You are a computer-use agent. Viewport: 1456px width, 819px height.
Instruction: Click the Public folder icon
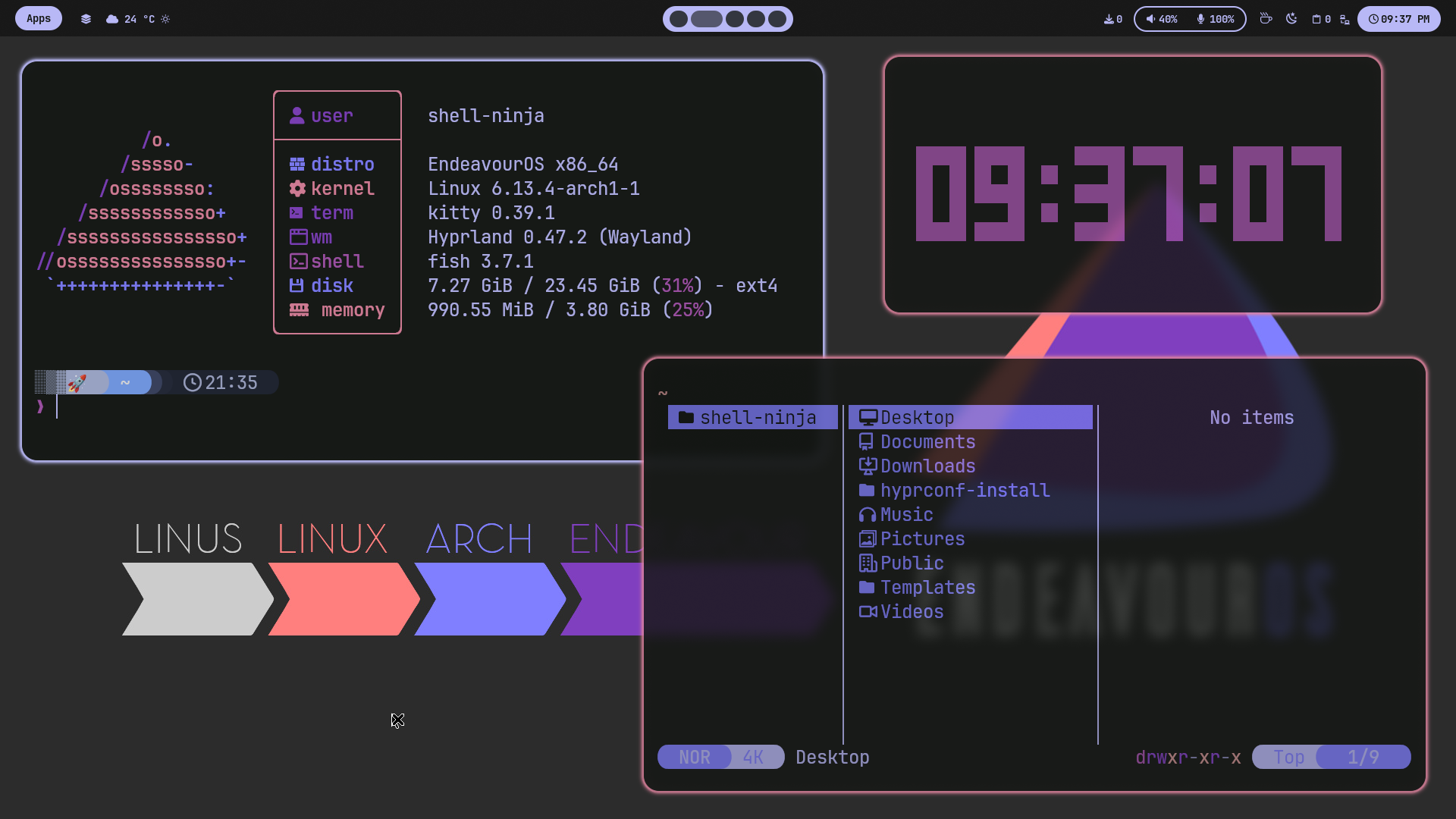[868, 563]
